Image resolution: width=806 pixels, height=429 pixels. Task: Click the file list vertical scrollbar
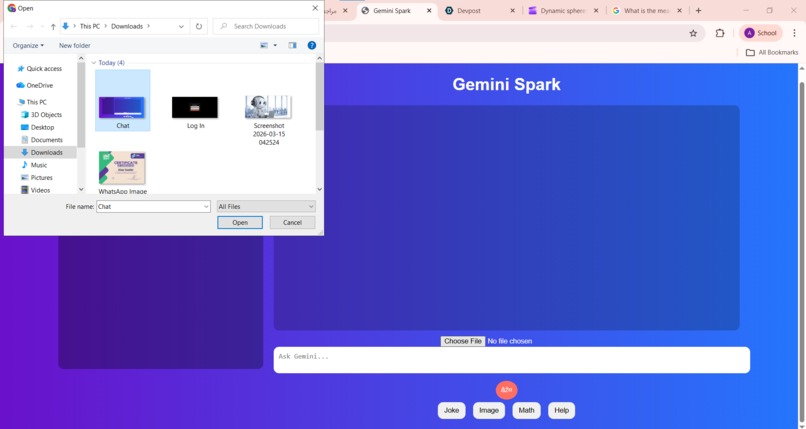click(319, 96)
